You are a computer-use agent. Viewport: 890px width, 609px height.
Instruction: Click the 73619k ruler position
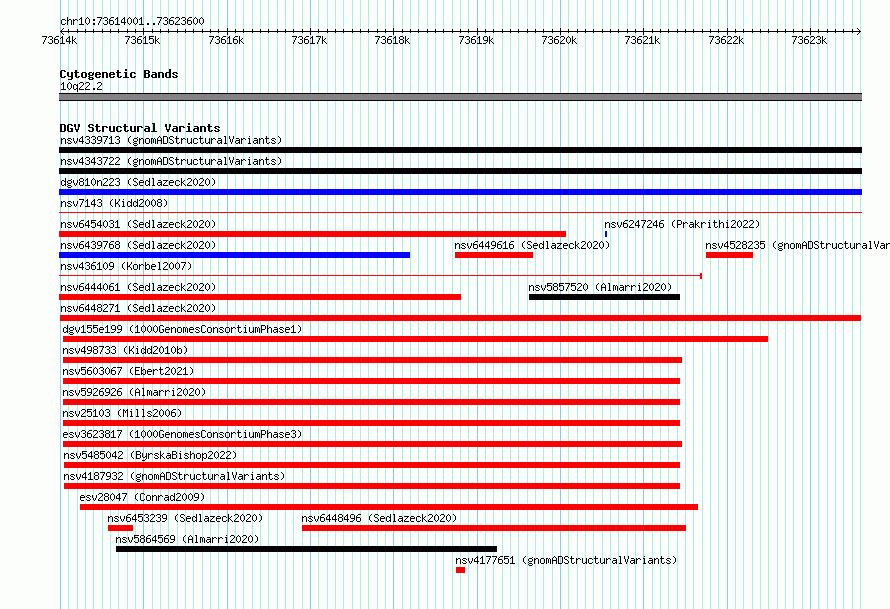click(476, 40)
